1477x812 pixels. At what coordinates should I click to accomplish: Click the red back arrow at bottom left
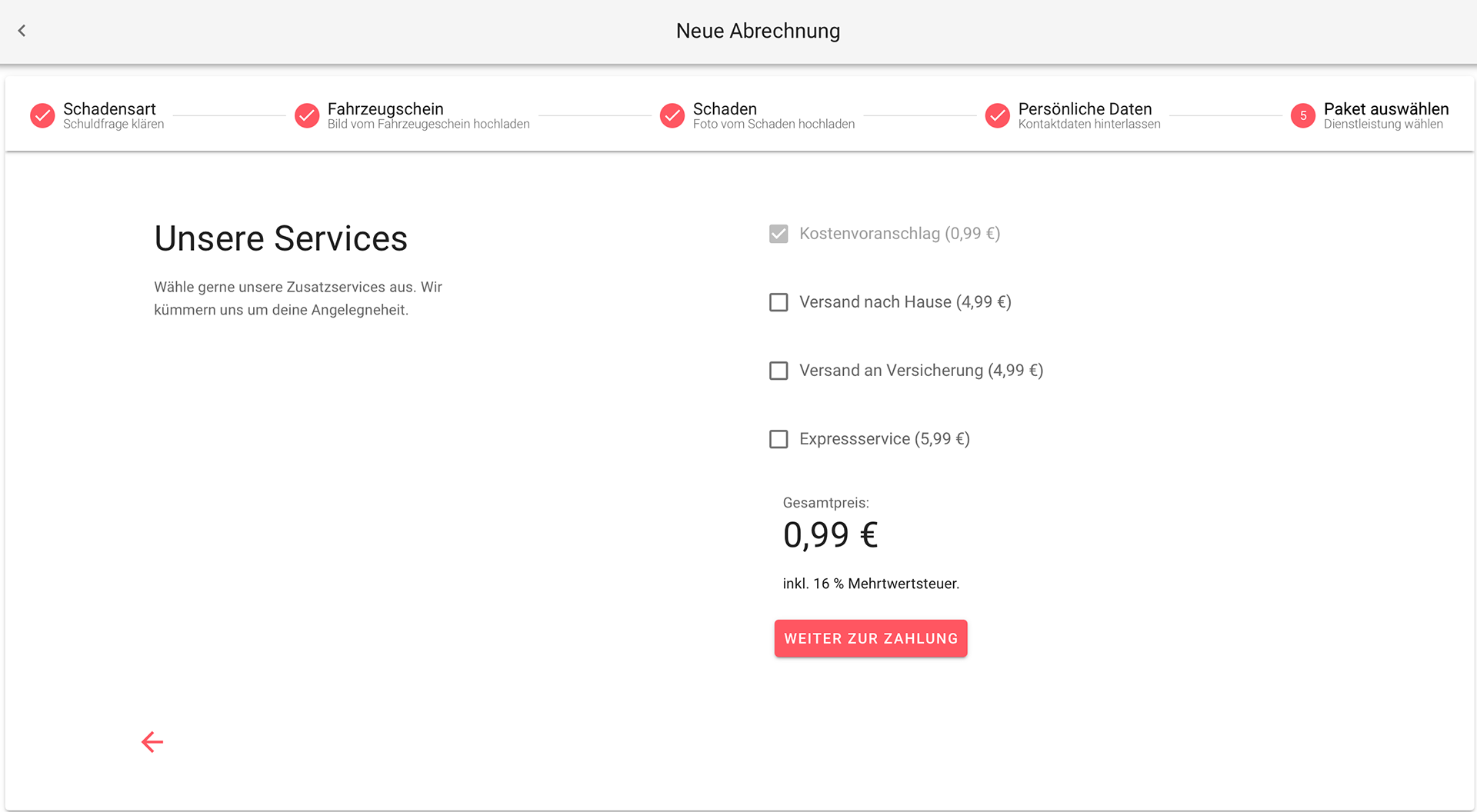pos(152,742)
